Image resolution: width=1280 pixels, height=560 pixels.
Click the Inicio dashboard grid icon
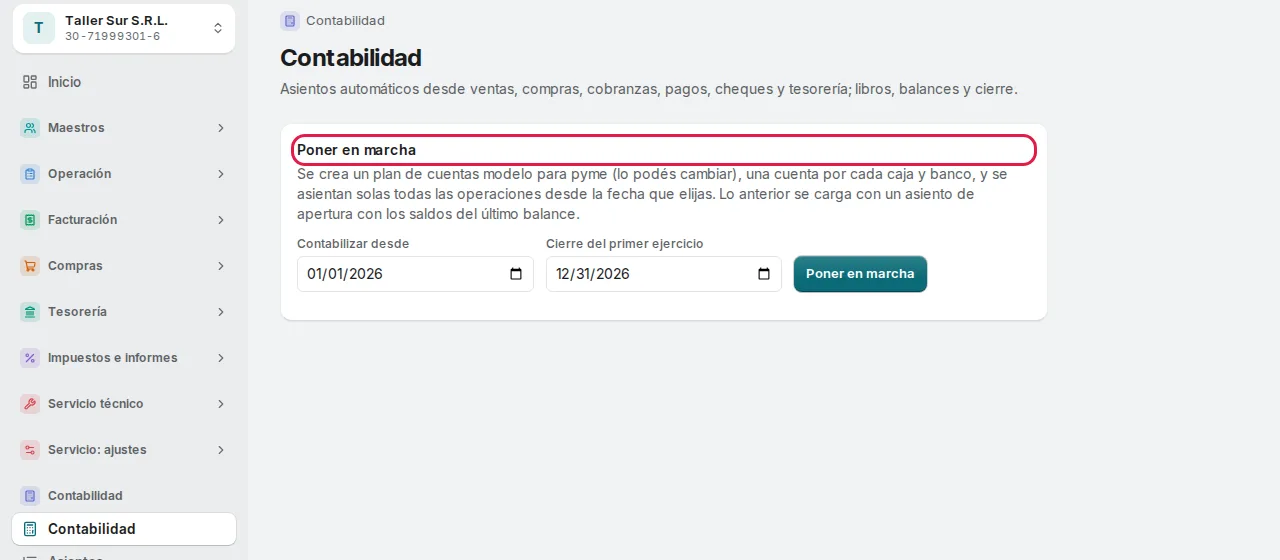click(x=30, y=82)
